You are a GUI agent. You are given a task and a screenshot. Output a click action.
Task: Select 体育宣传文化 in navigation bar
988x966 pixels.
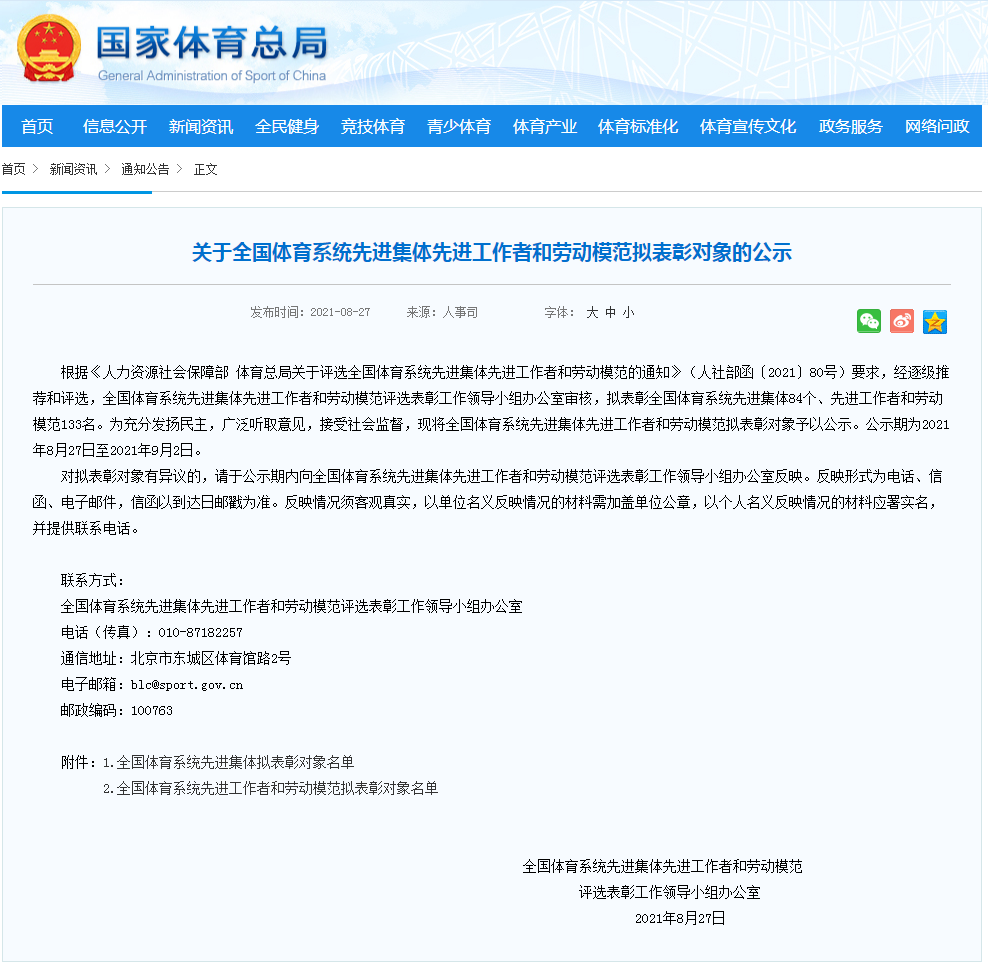tap(748, 126)
